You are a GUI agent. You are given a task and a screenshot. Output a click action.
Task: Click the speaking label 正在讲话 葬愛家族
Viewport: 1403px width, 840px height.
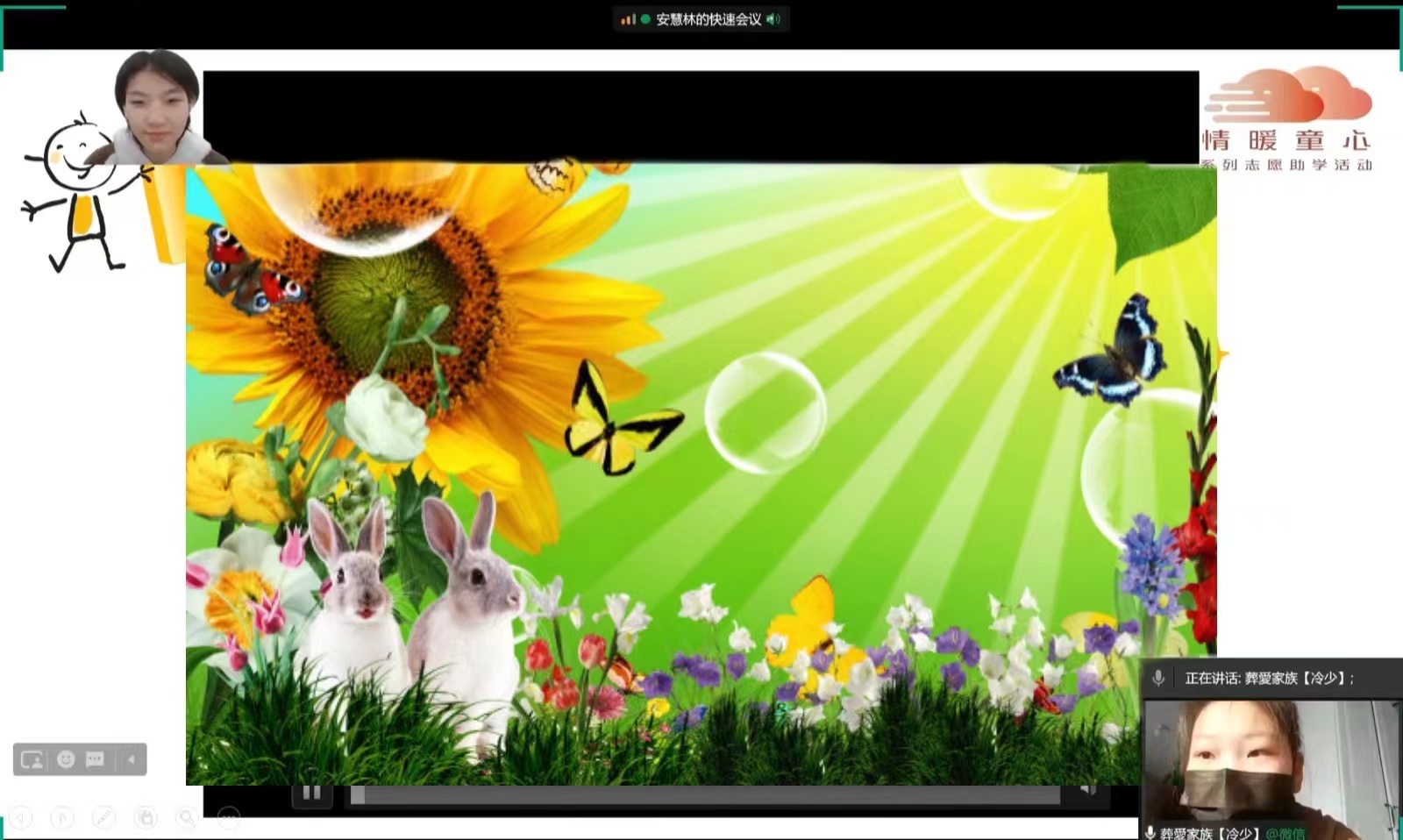1269,678
